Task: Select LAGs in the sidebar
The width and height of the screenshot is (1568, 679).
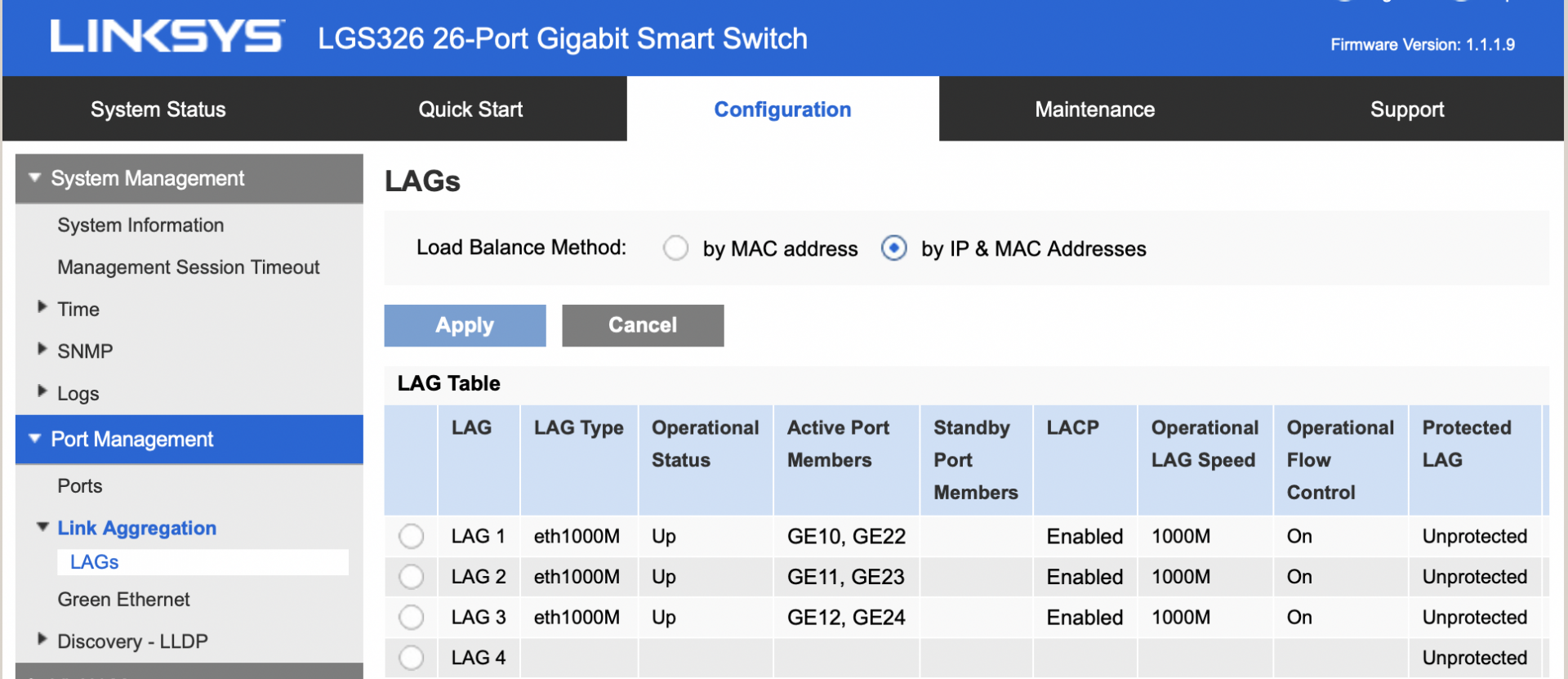Action: [x=203, y=562]
